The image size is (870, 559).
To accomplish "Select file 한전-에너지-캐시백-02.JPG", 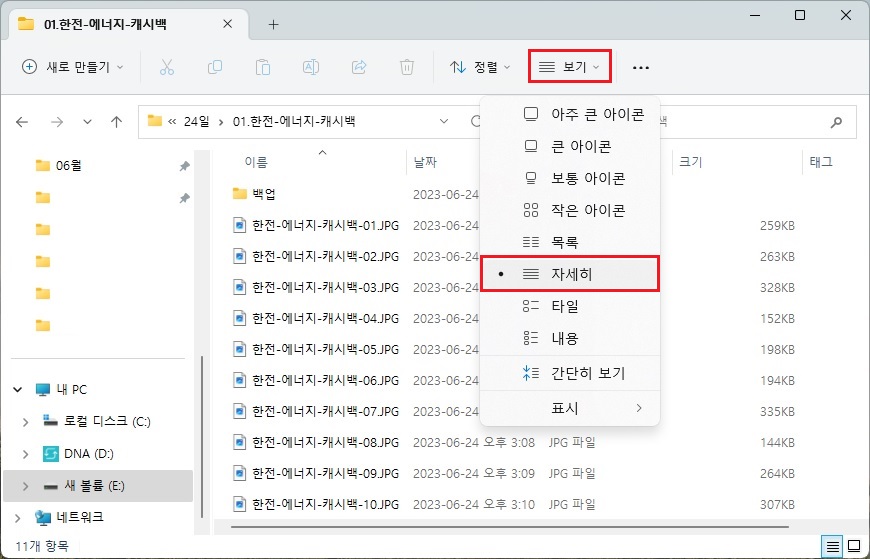I will click(x=325, y=256).
